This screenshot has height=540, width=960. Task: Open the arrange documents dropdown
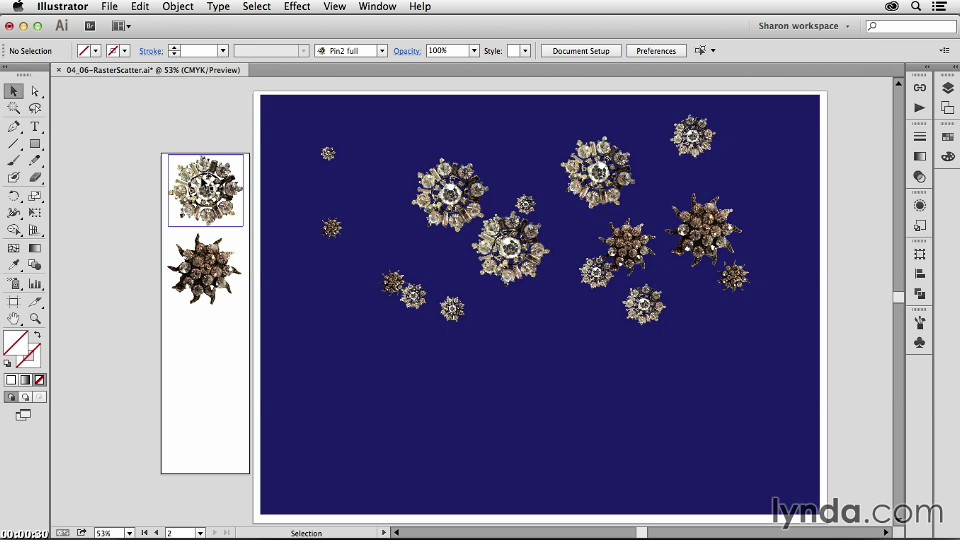coord(121,26)
